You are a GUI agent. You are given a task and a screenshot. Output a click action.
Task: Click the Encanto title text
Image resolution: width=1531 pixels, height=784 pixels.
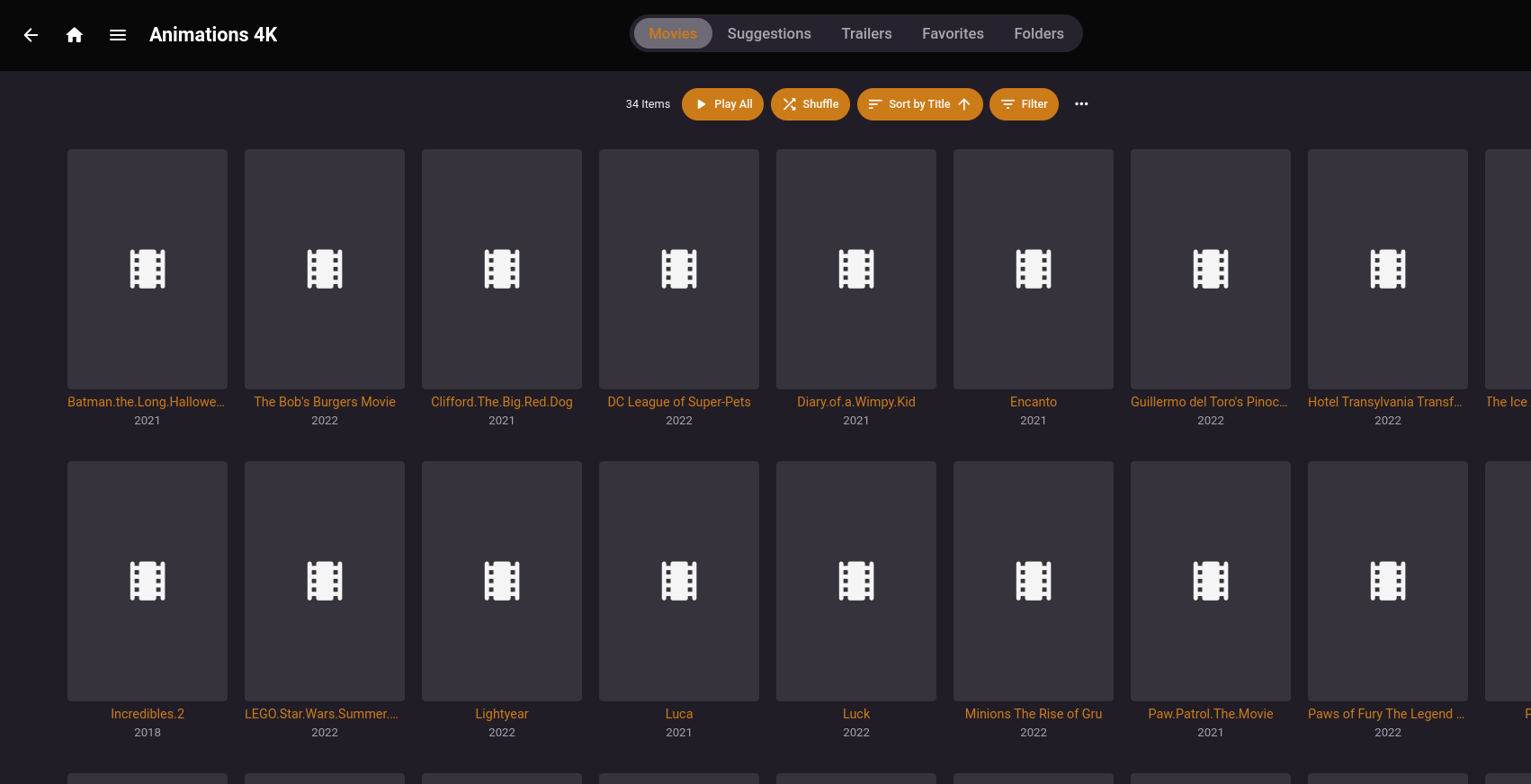pos(1034,402)
